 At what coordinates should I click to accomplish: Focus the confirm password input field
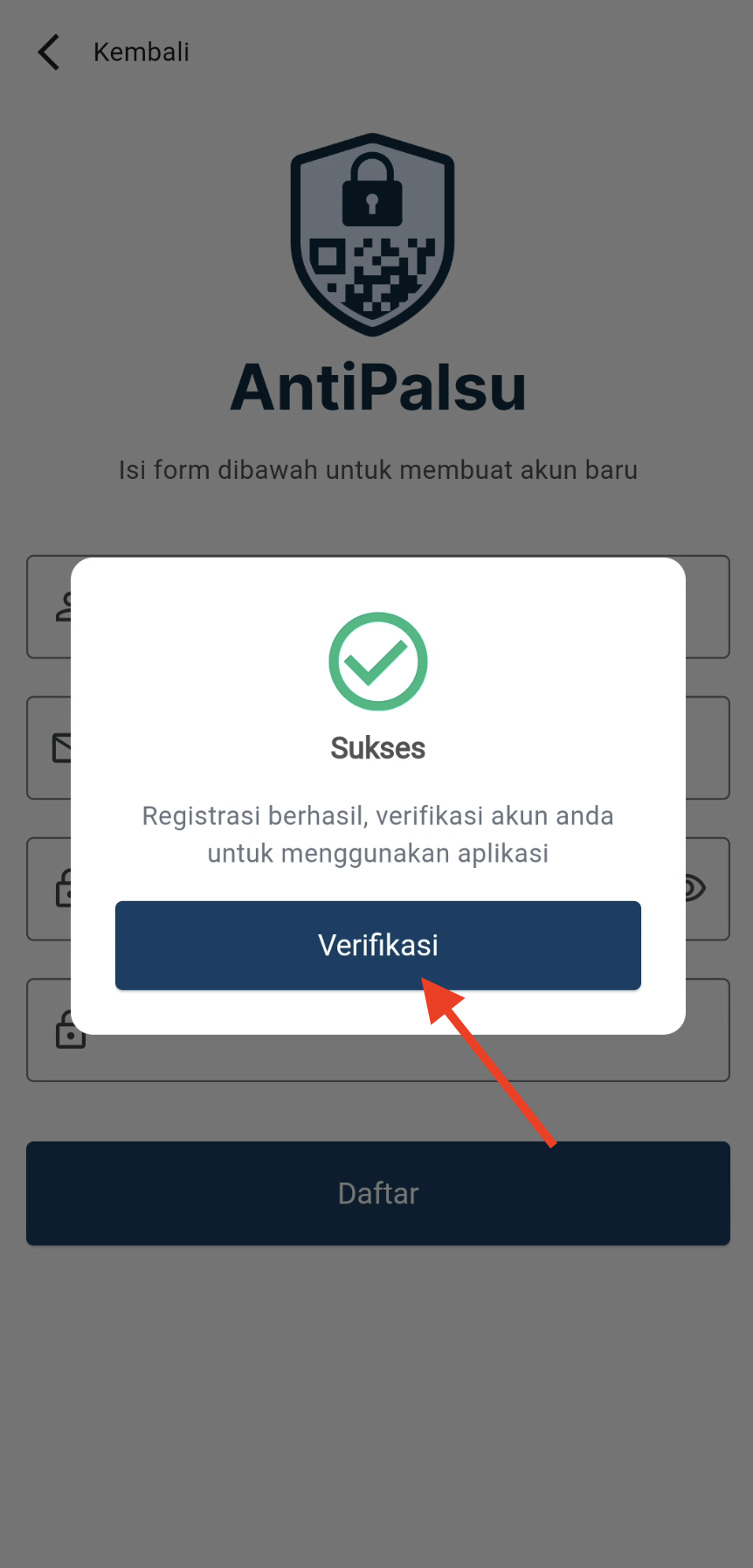point(378,1058)
